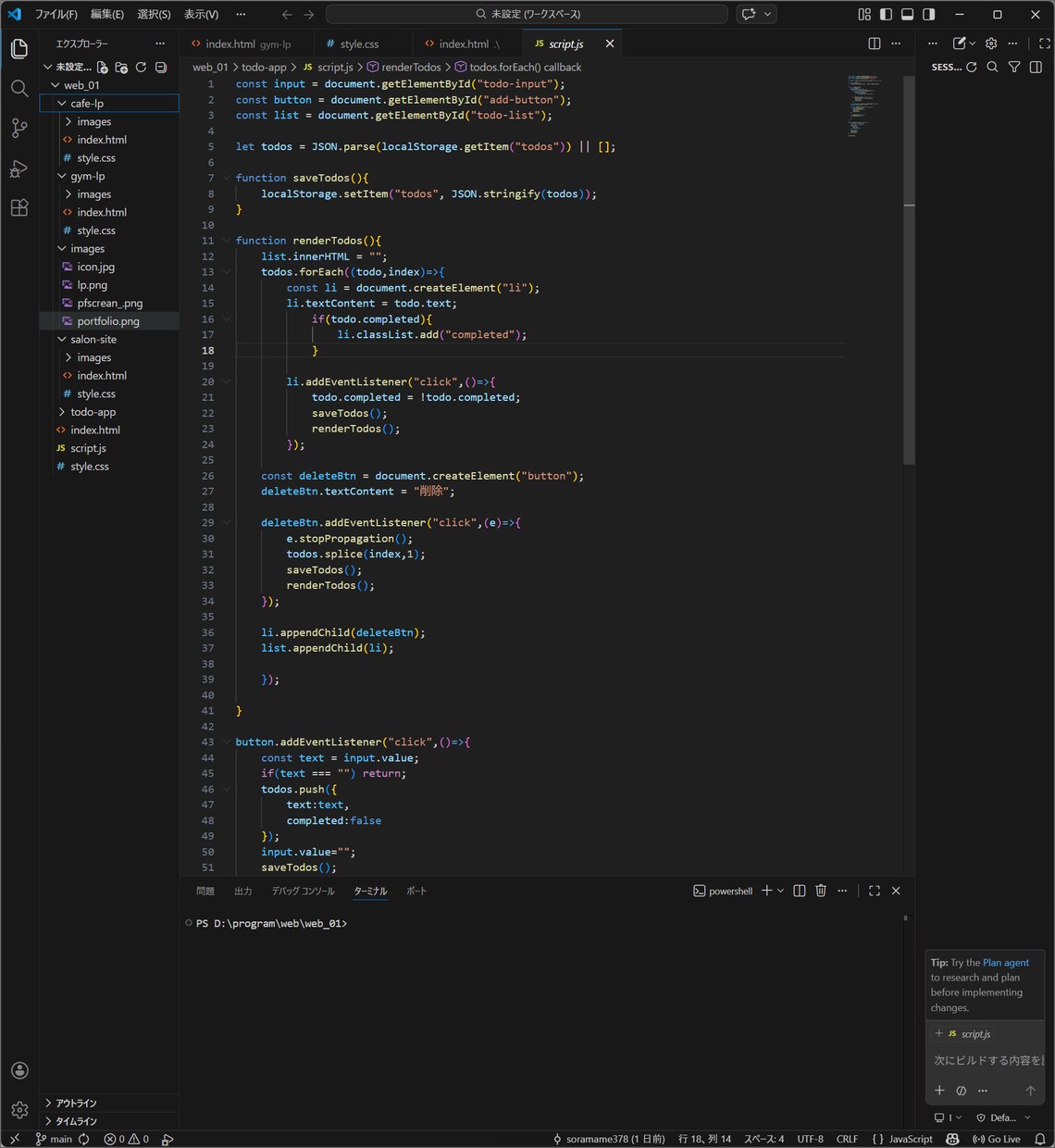The image size is (1055, 1148).
Task: Open the Accounts menu icon
Action: pos(19,1070)
